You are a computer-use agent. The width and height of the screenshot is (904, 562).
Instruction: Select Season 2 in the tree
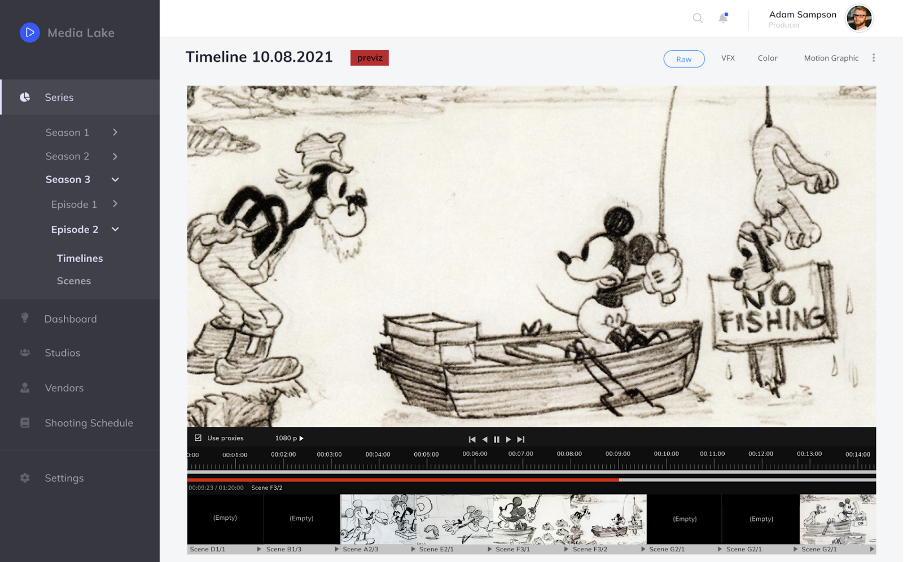click(x=67, y=156)
